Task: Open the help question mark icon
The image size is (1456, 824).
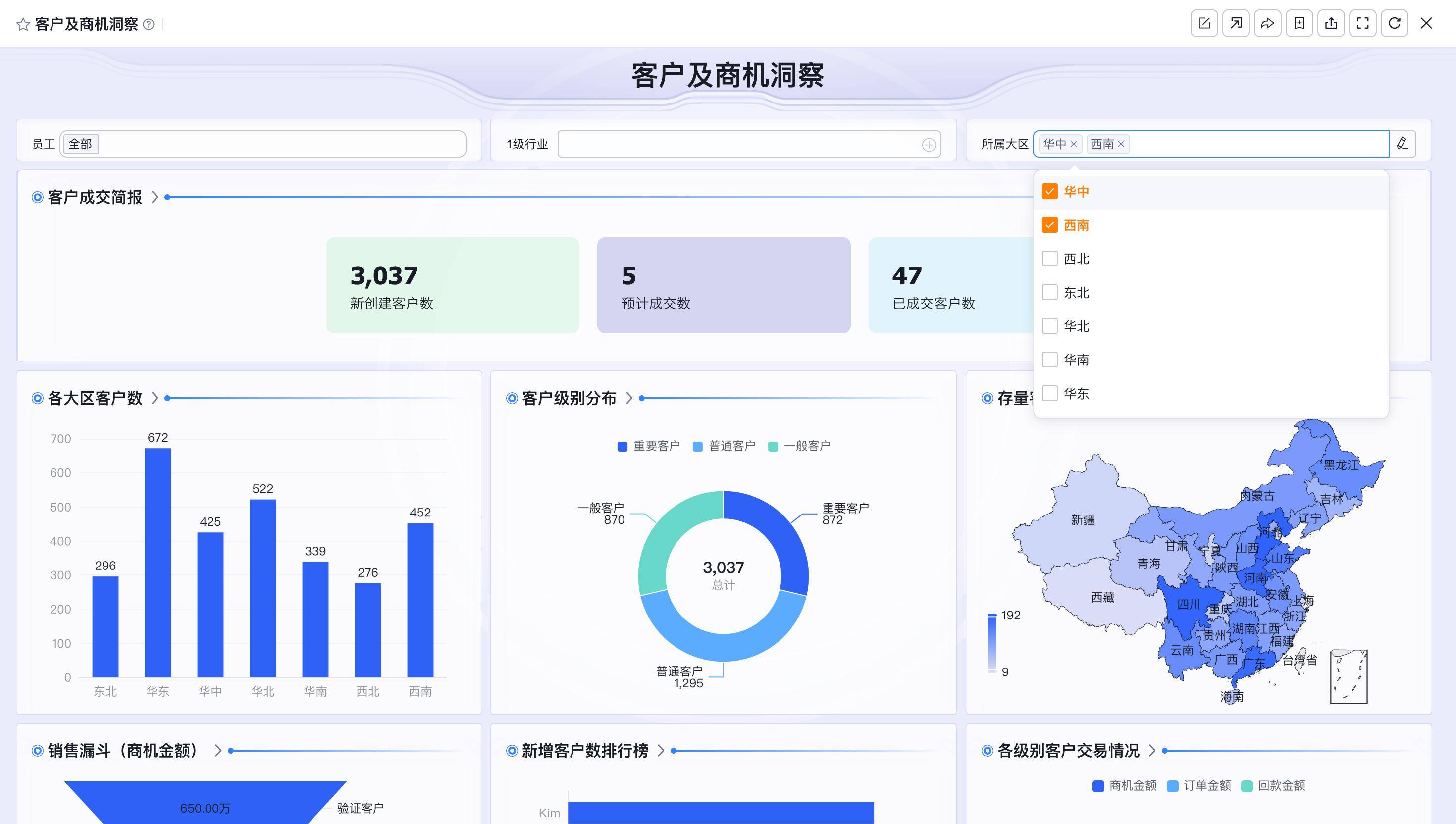Action: tap(148, 24)
